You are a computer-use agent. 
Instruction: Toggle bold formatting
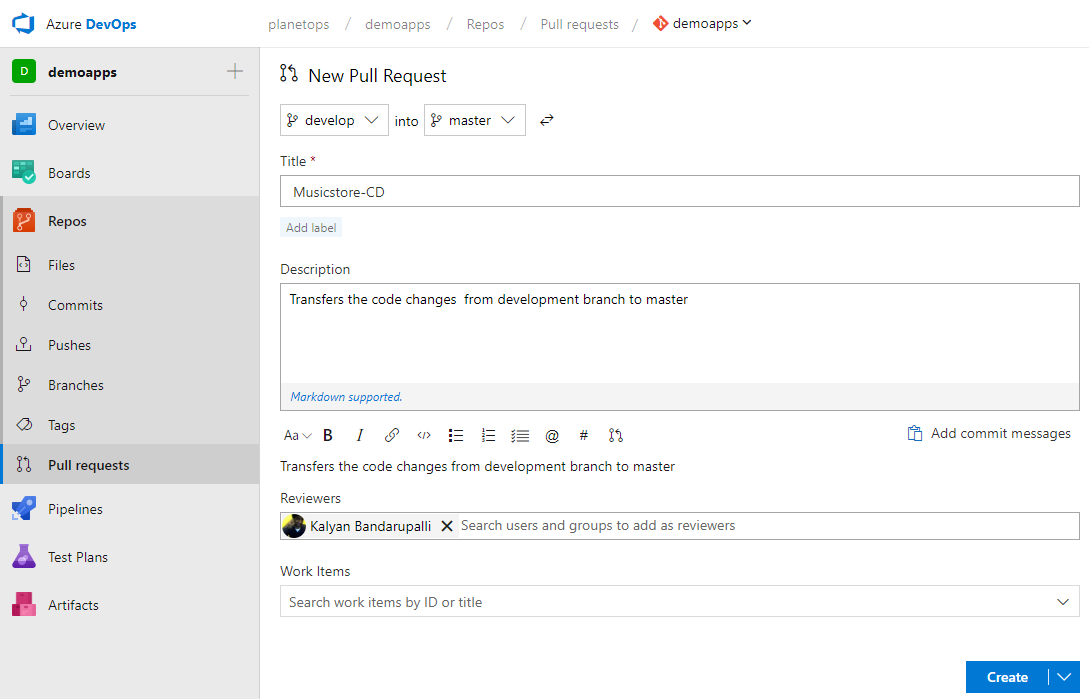(x=328, y=436)
